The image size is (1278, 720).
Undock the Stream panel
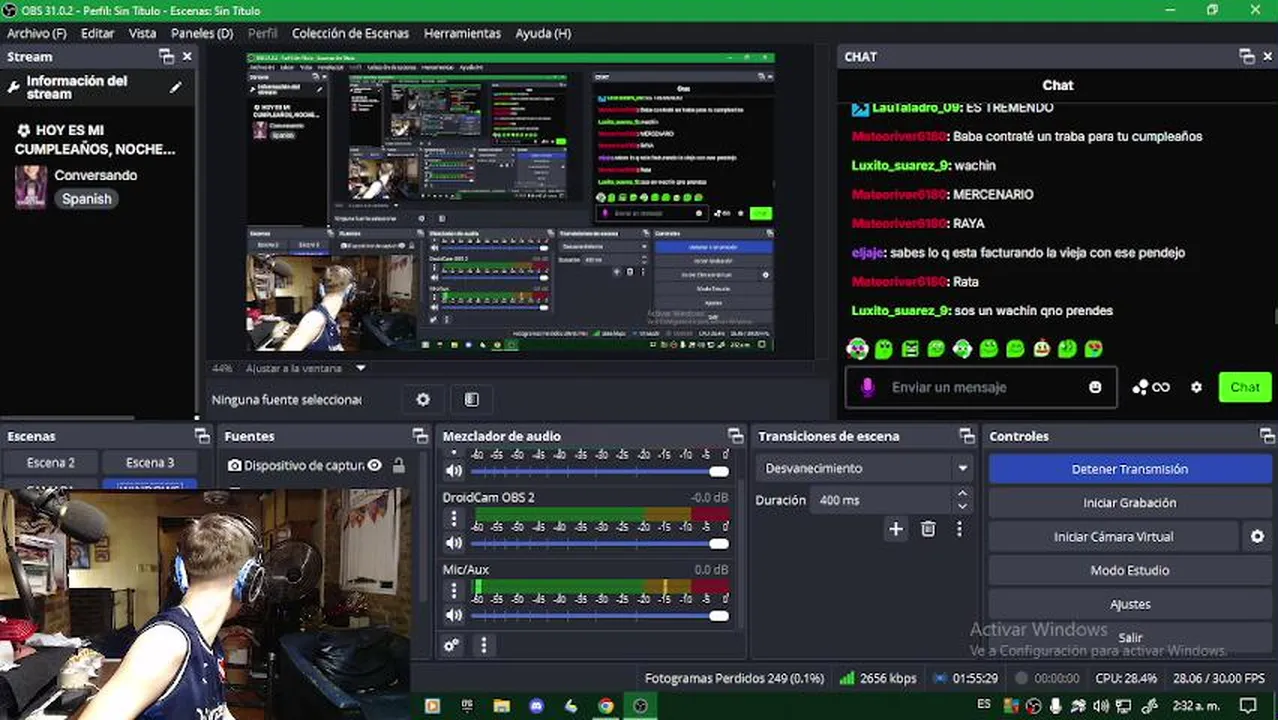[x=166, y=57]
